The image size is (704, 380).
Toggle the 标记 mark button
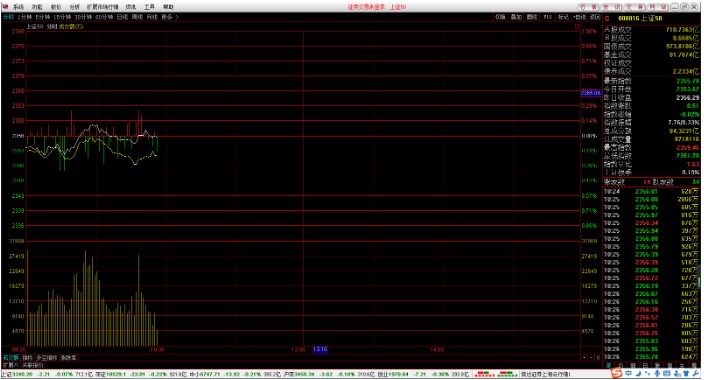click(x=563, y=17)
